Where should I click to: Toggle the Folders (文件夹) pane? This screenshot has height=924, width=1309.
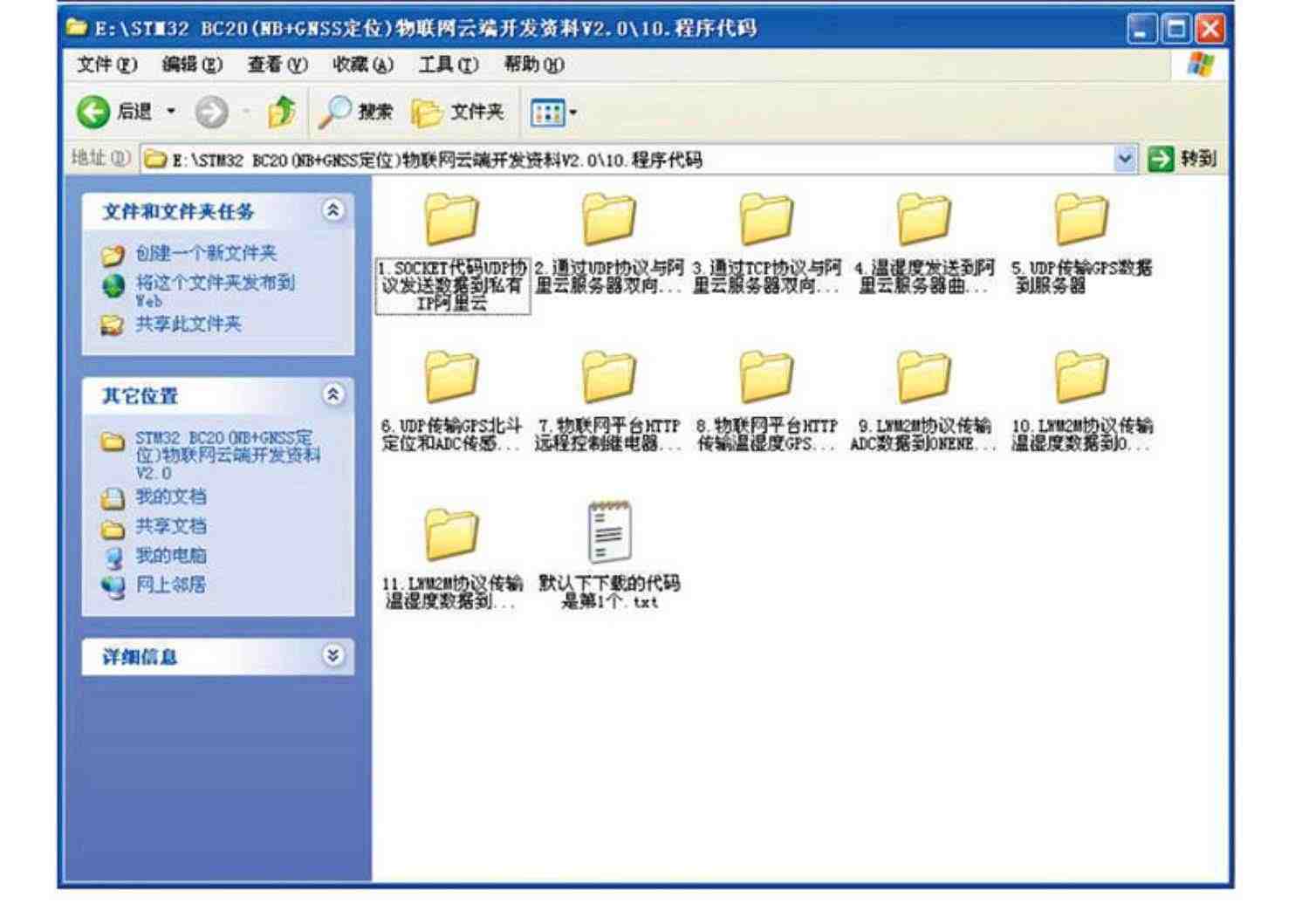pos(458,112)
